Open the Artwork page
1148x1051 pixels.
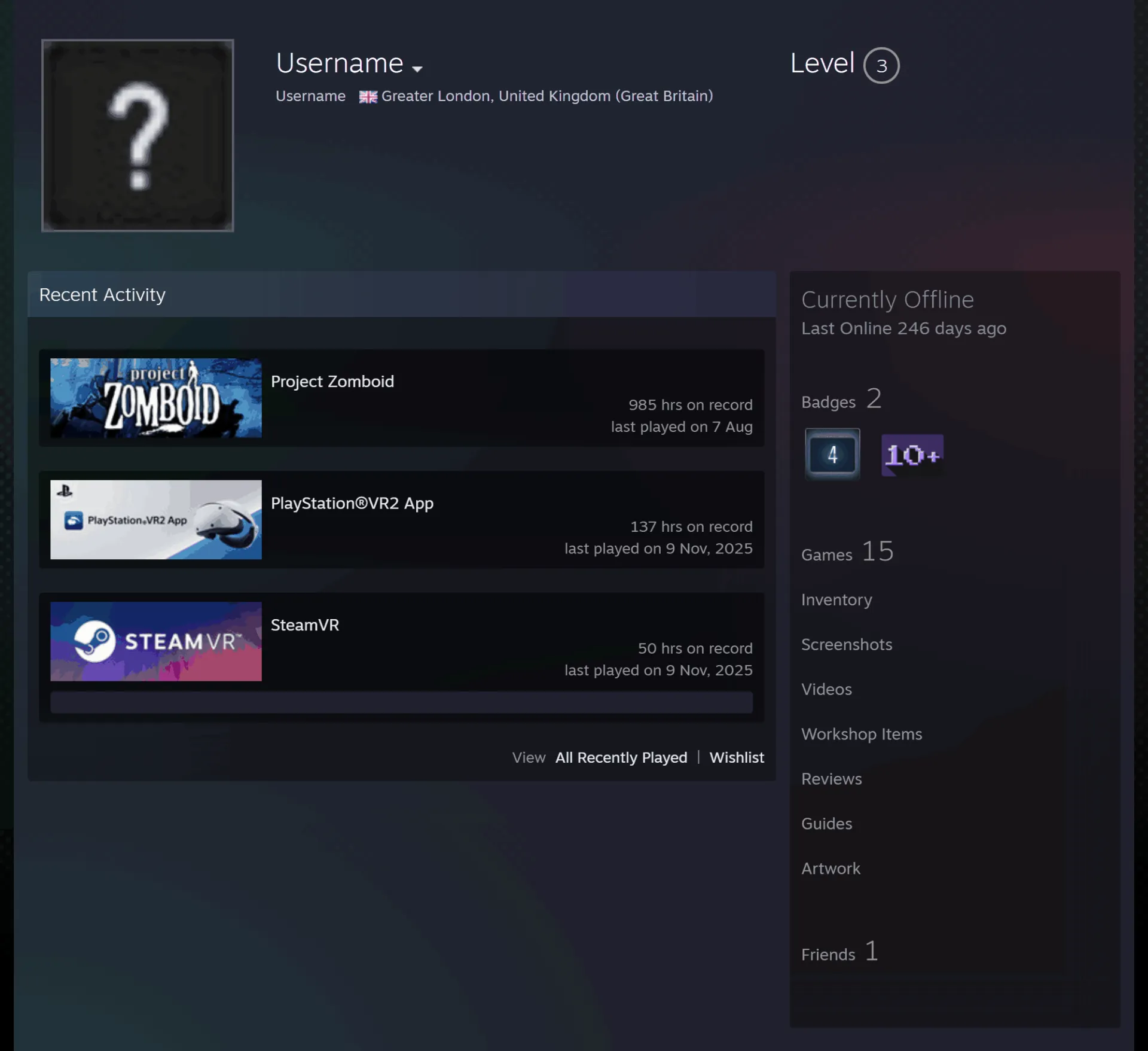click(x=831, y=869)
